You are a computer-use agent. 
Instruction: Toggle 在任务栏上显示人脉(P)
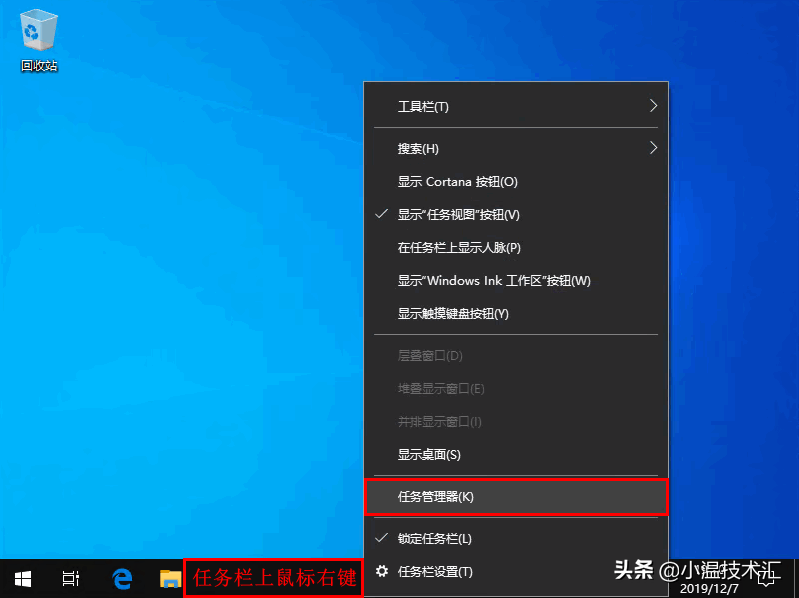pos(516,248)
